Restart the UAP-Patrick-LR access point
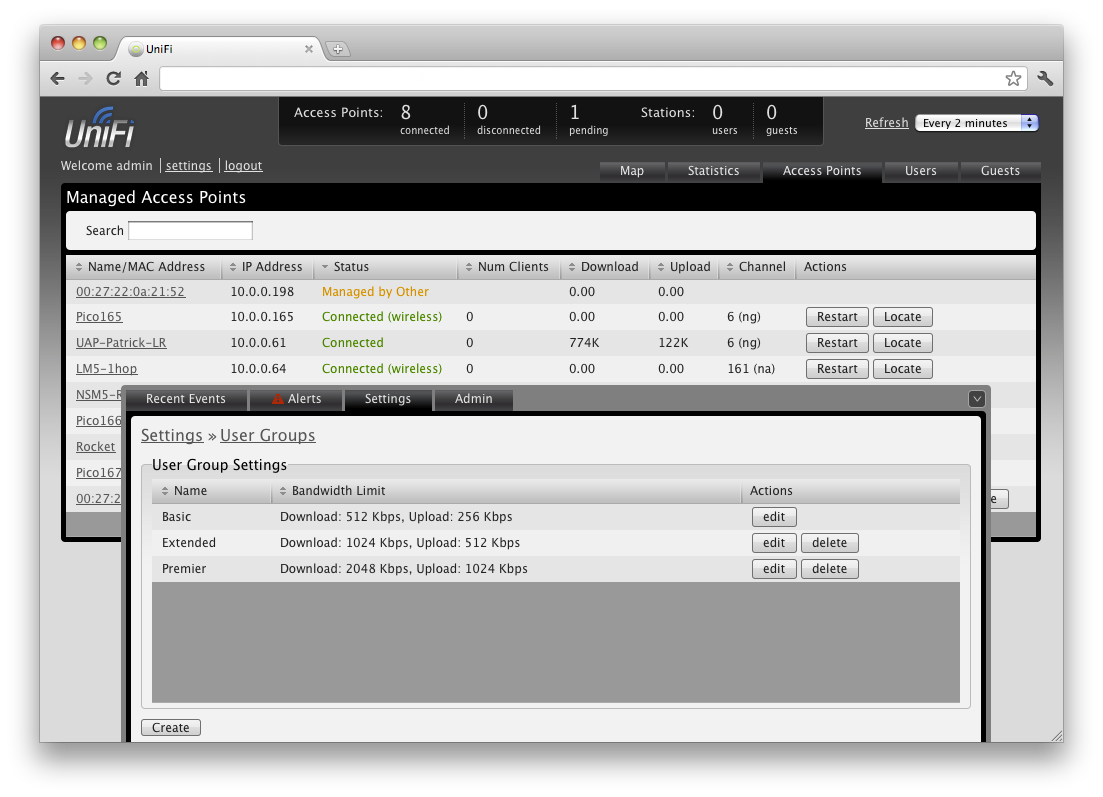This screenshot has height=797, width=1103. 837,343
